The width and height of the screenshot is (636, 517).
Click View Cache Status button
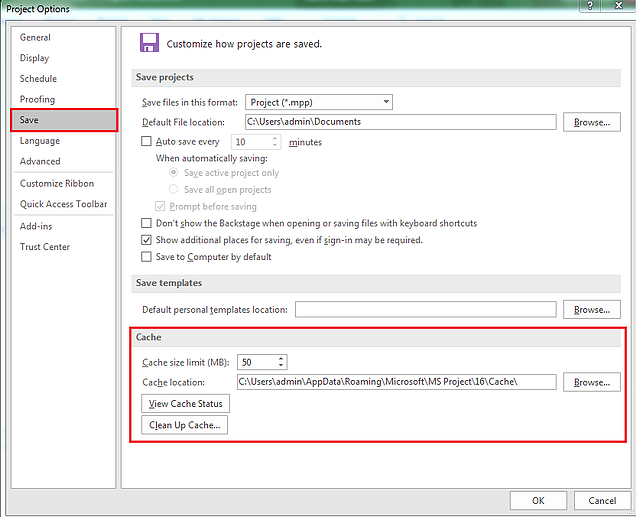tap(185, 403)
